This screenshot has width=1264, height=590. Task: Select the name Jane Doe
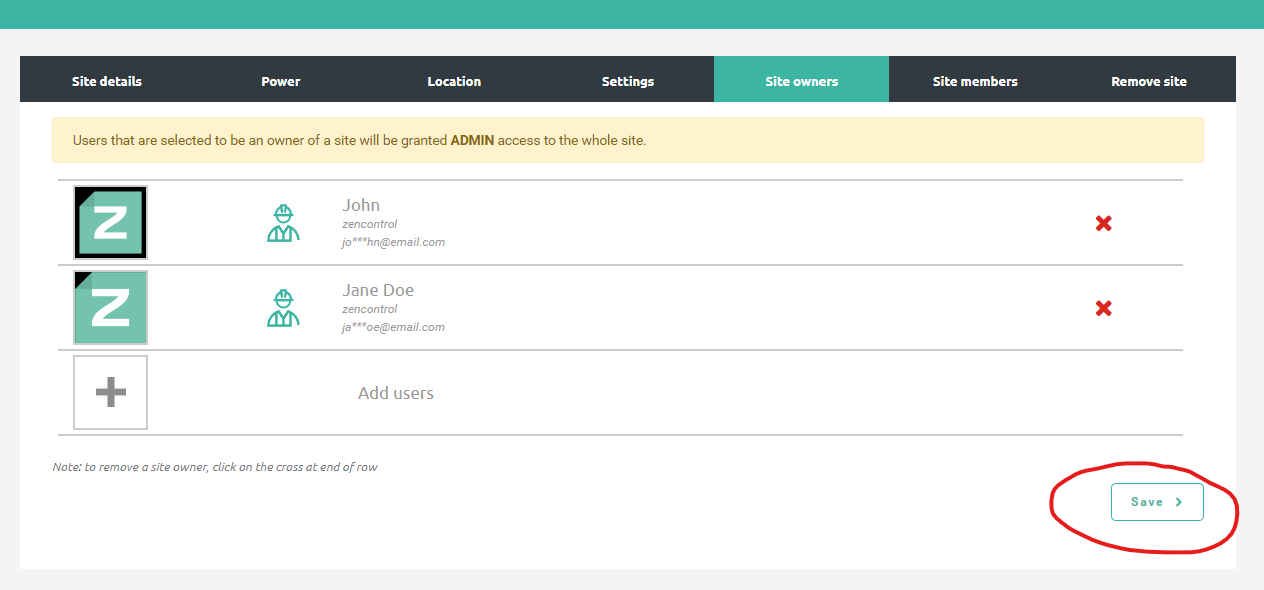[x=378, y=290]
